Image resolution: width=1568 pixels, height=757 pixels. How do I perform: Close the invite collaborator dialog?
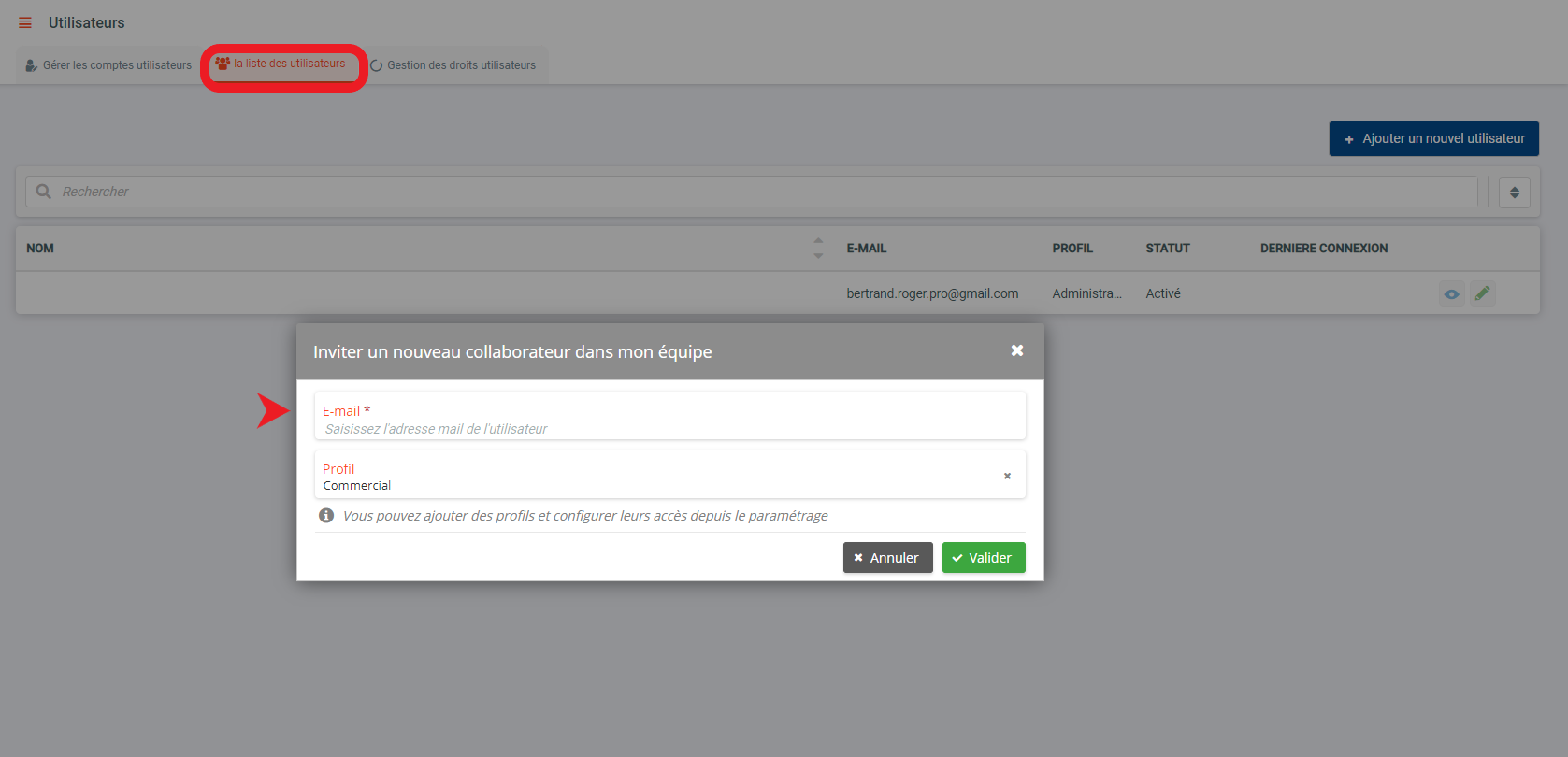click(x=1016, y=350)
